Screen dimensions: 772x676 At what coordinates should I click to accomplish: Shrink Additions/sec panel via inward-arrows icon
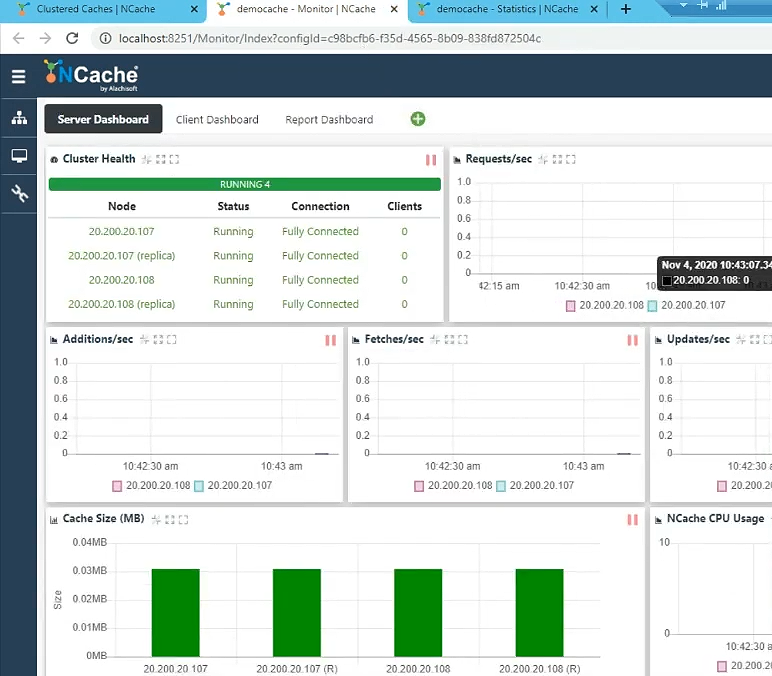(144, 340)
